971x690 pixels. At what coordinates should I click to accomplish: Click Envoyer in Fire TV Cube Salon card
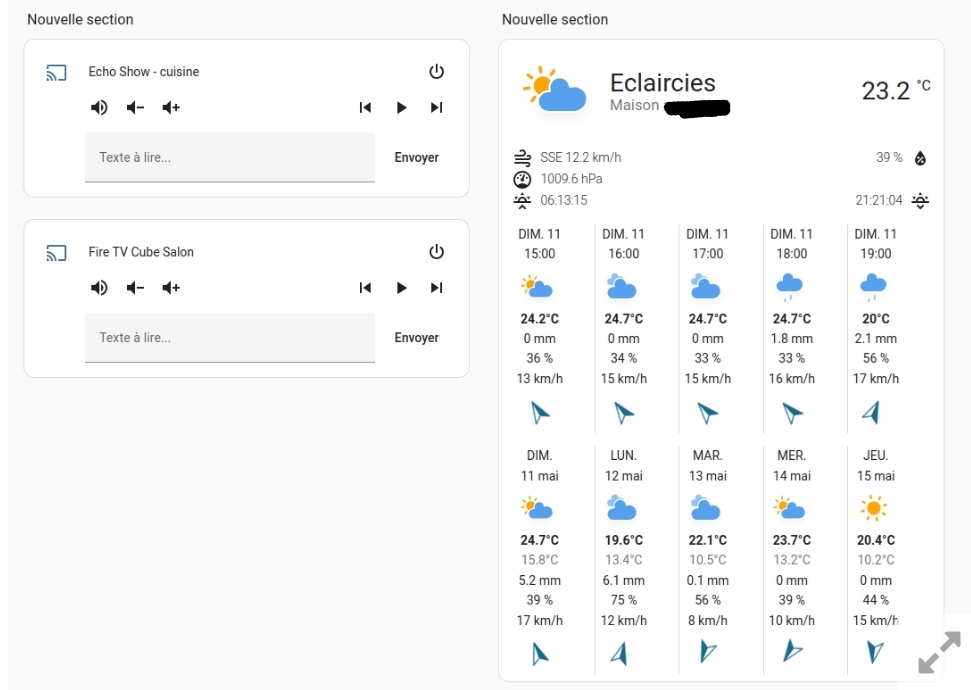tap(417, 338)
